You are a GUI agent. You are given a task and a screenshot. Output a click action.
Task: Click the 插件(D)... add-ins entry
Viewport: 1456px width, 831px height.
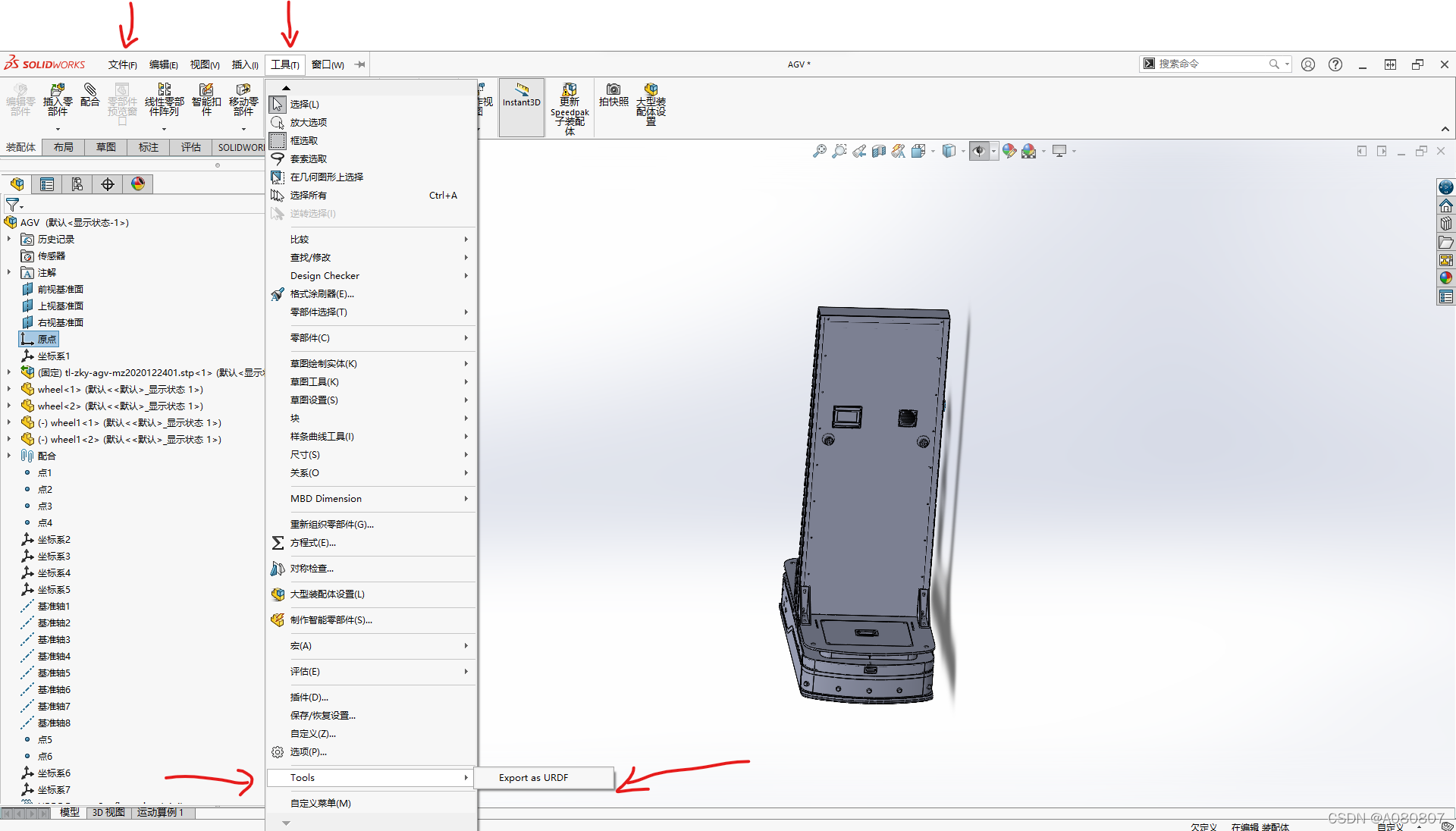pyautogui.click(x=309, y=697)
